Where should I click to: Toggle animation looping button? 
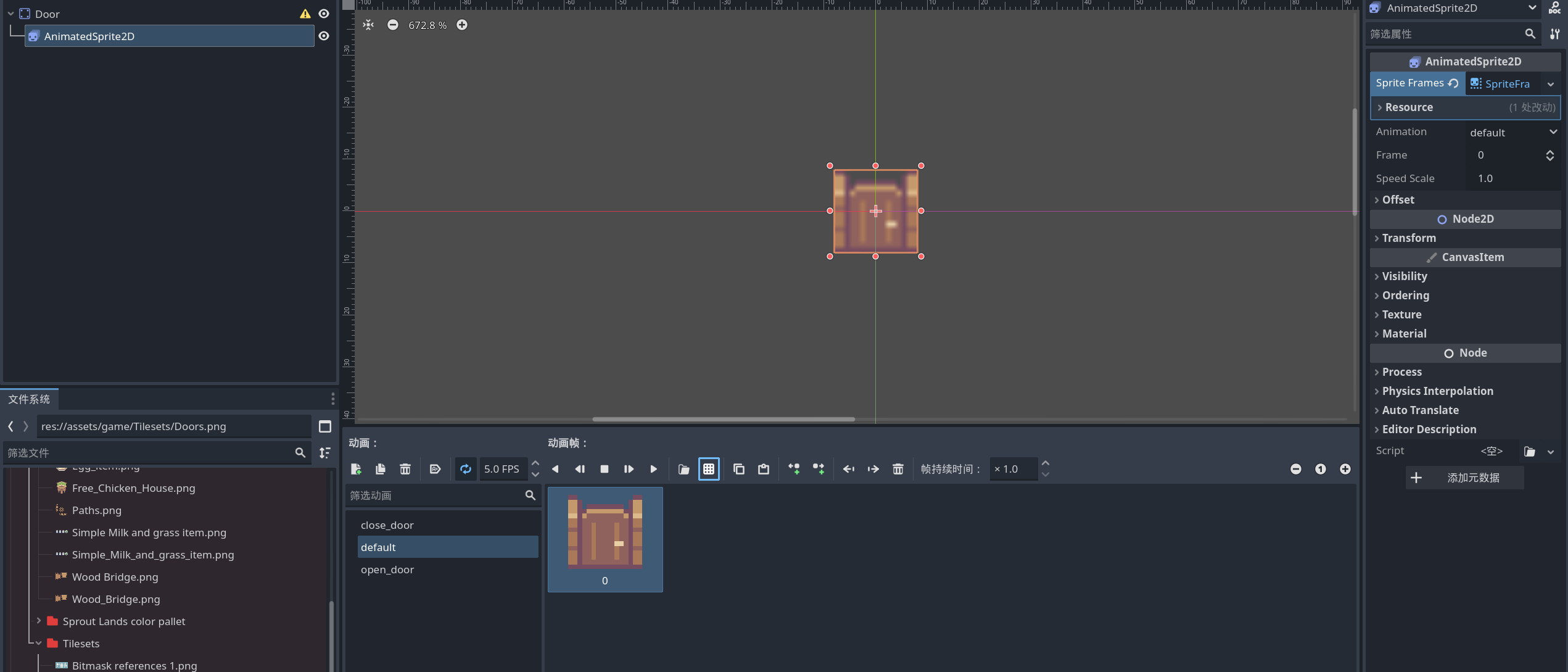[466, 469]
